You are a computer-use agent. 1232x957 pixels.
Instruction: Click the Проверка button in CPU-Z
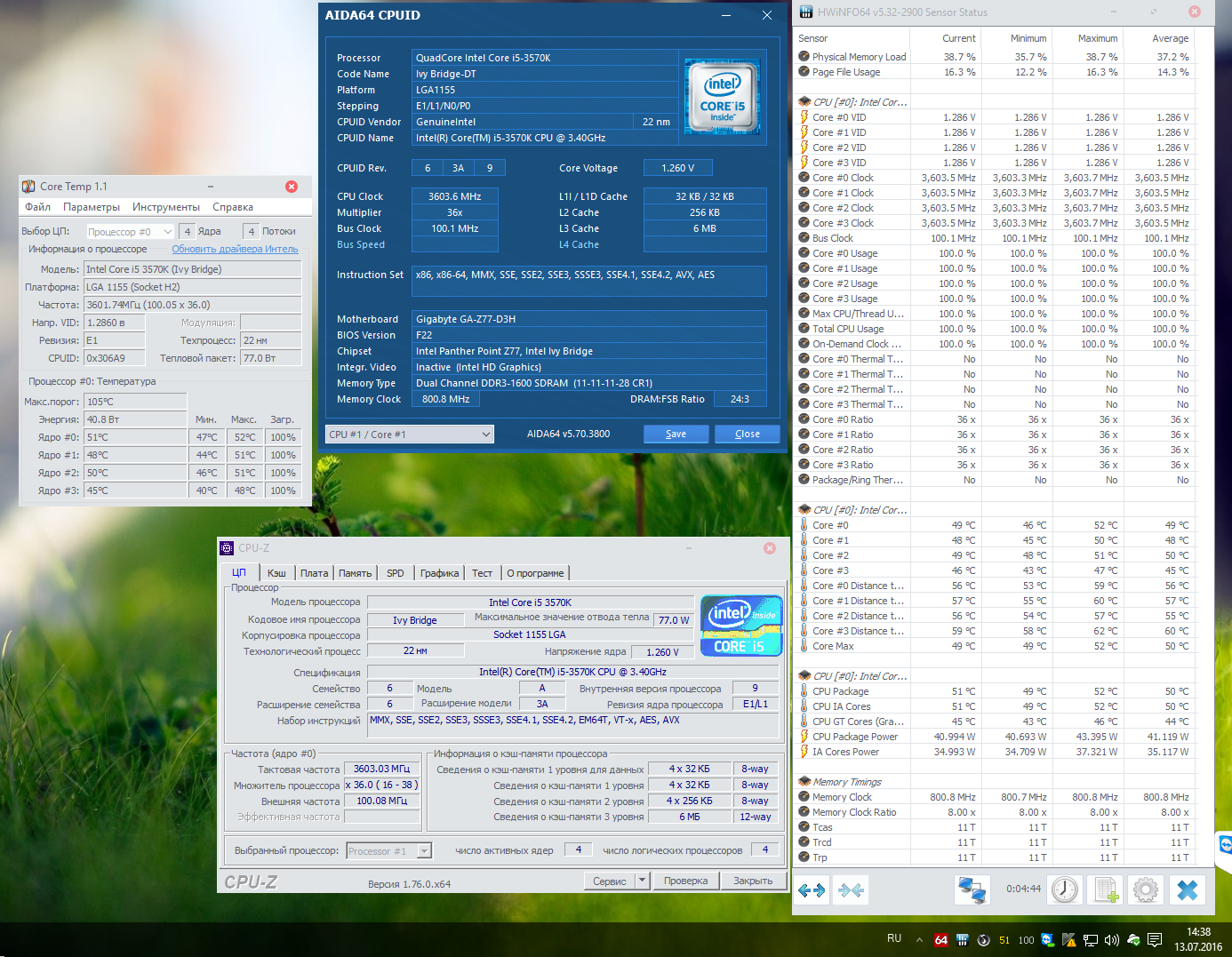tap(686, 881)
